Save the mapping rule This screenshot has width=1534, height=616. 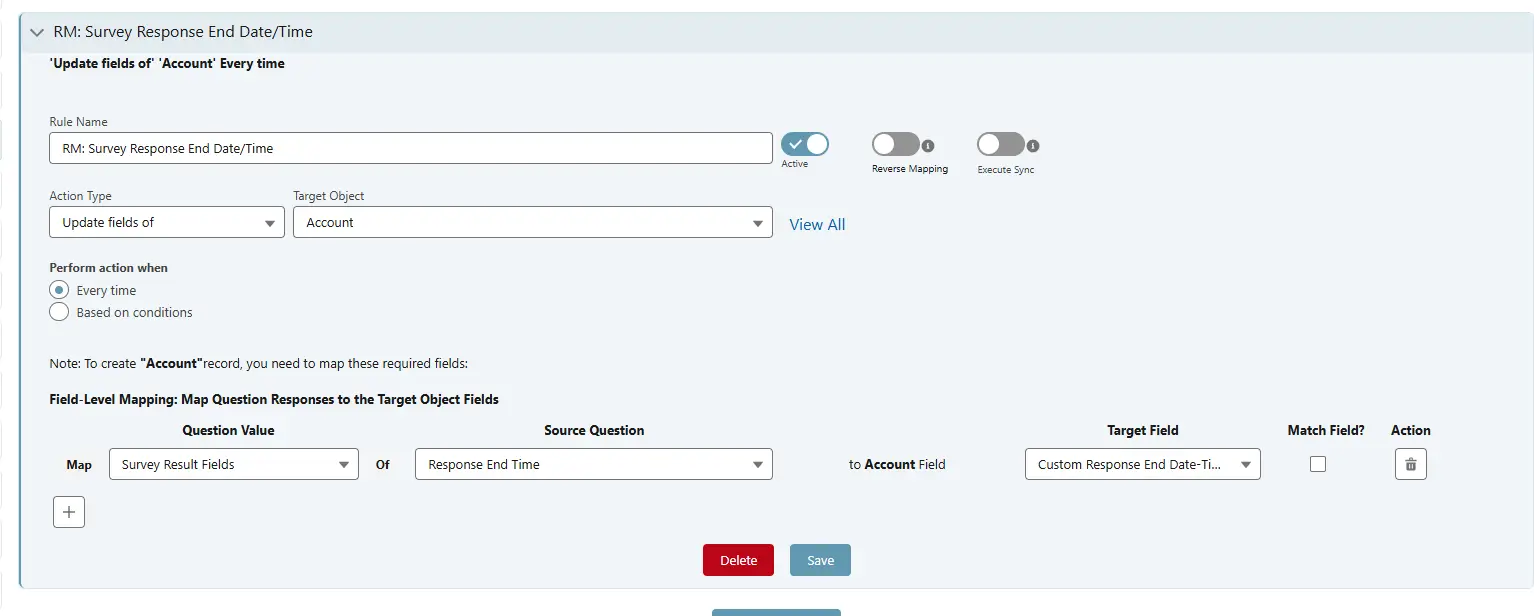click(819, 560)
